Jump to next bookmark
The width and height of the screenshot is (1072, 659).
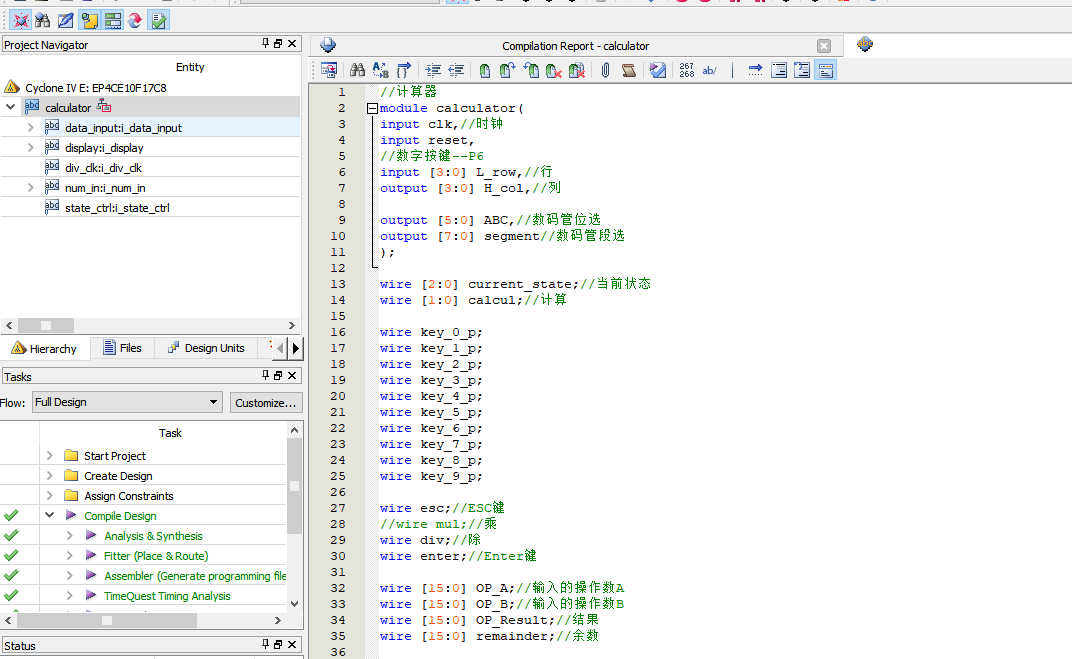click(x=507, y=70)
